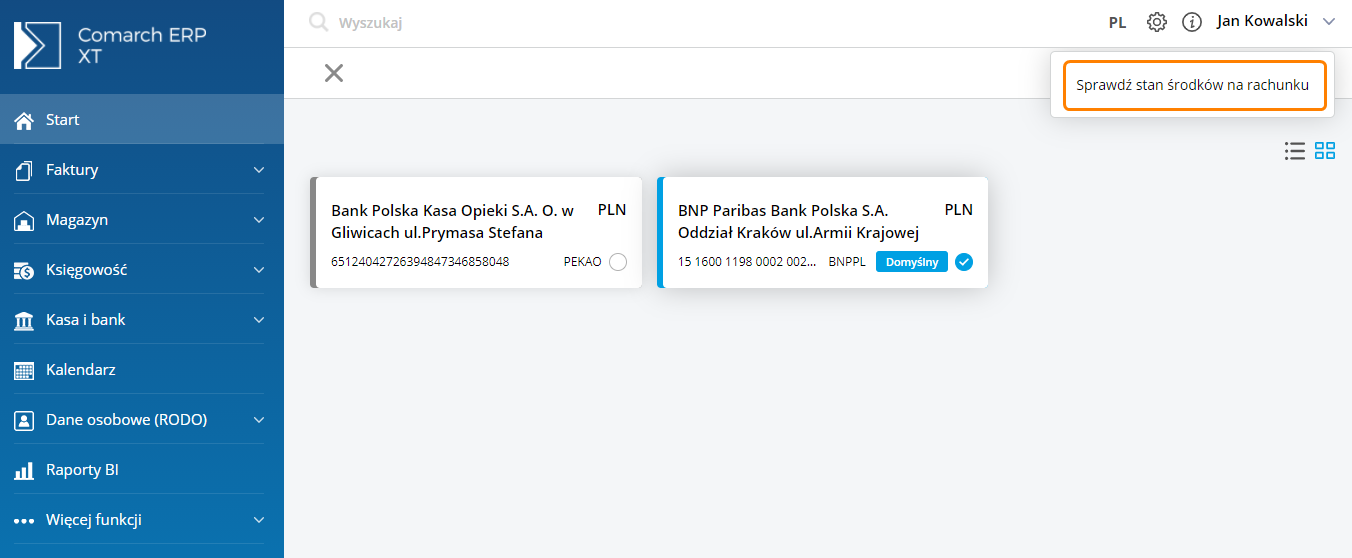Image resolution: width=1352 pixels, height=558 pixels.
Task: Click Sprawdź stan środków na rachunku
Action: [1192, 85]
